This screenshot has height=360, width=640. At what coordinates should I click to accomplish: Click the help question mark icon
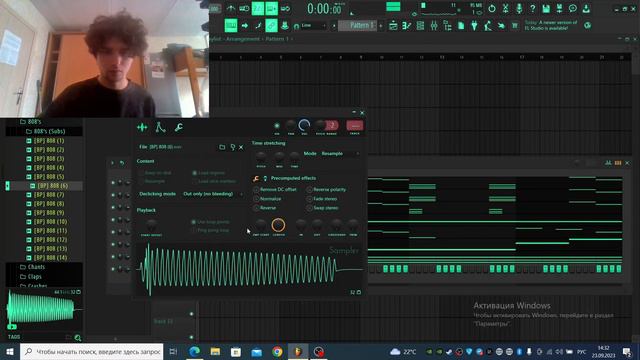point(533,8)
